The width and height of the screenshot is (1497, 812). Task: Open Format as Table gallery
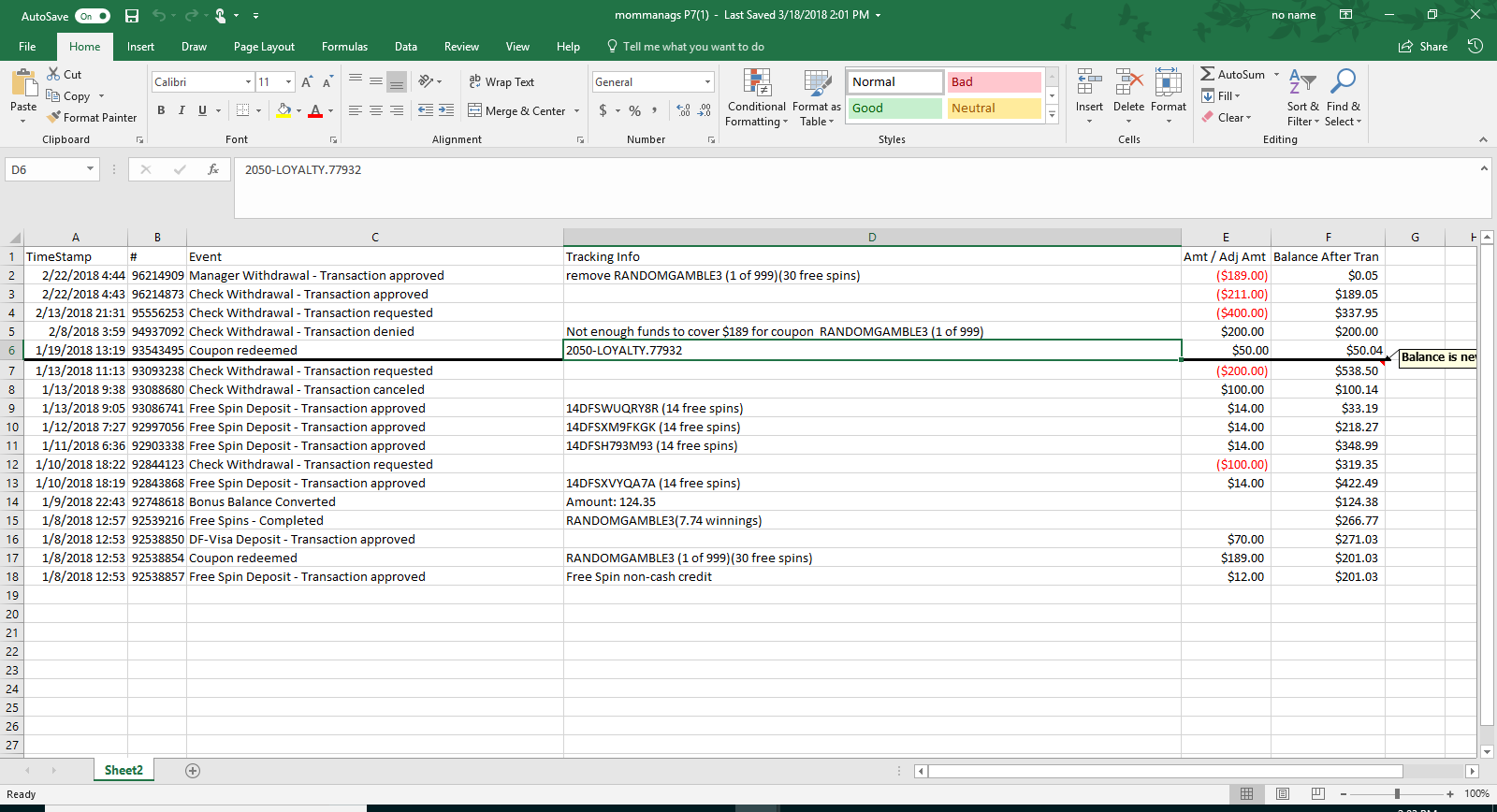pyautogui.click(x=817, y=98)
